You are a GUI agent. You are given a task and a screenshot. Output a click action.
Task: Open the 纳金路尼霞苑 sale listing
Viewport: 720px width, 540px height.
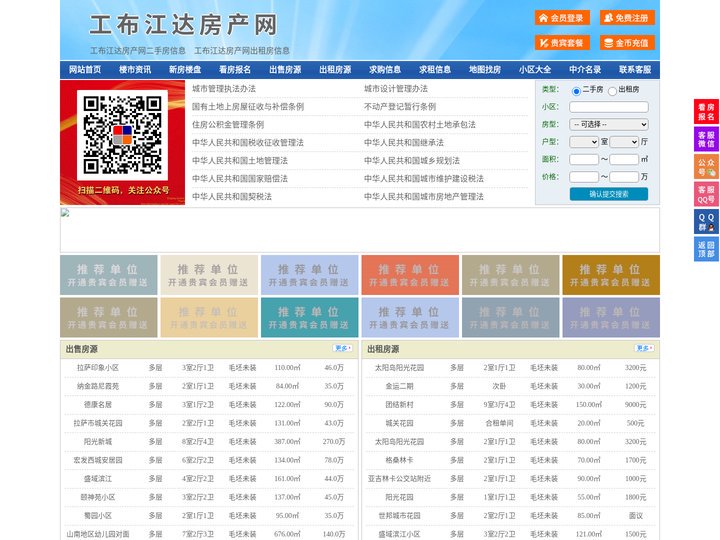coord(98,386)
